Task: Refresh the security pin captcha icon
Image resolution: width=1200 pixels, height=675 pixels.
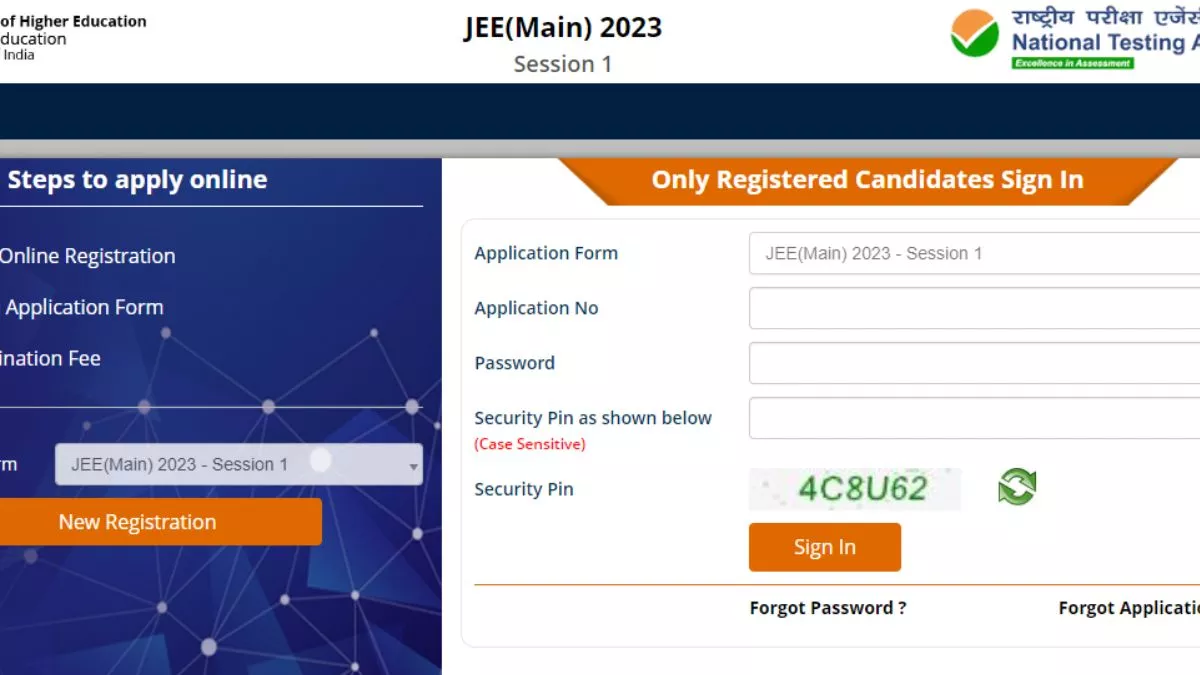Action: (x=1017, y=487)
